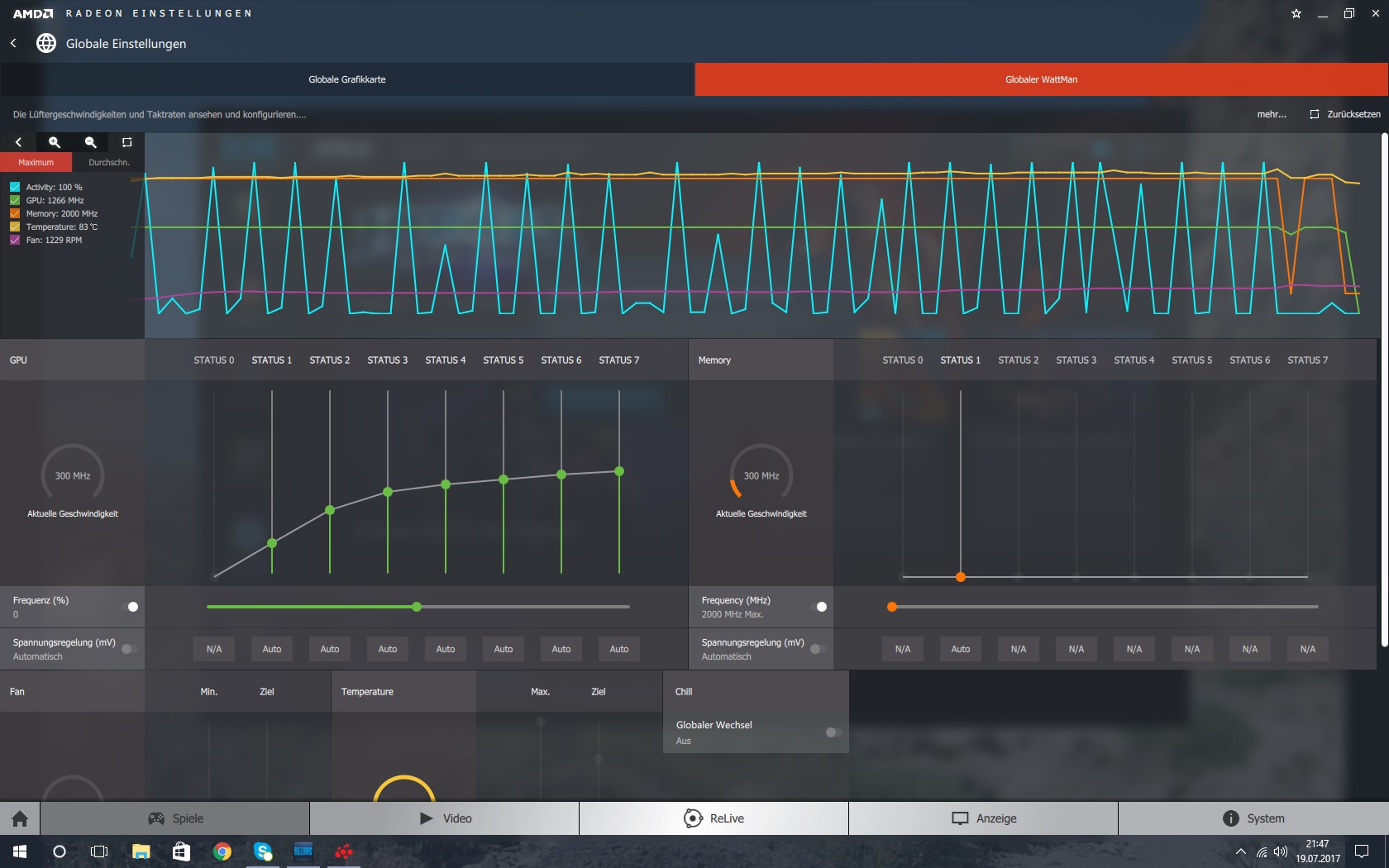Click the Memory Status 4 voltage N/A field
Screen dimensions: 1389x868
coord(1134,649)
